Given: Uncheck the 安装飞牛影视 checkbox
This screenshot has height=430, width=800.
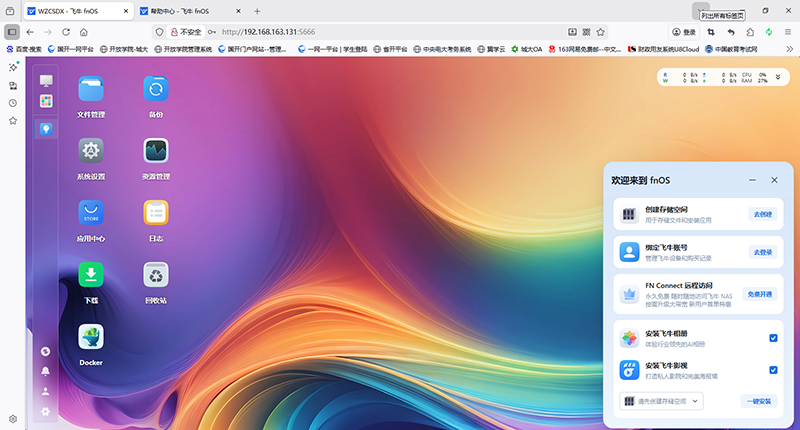Looking at the screenshot, I should [773, 370].
